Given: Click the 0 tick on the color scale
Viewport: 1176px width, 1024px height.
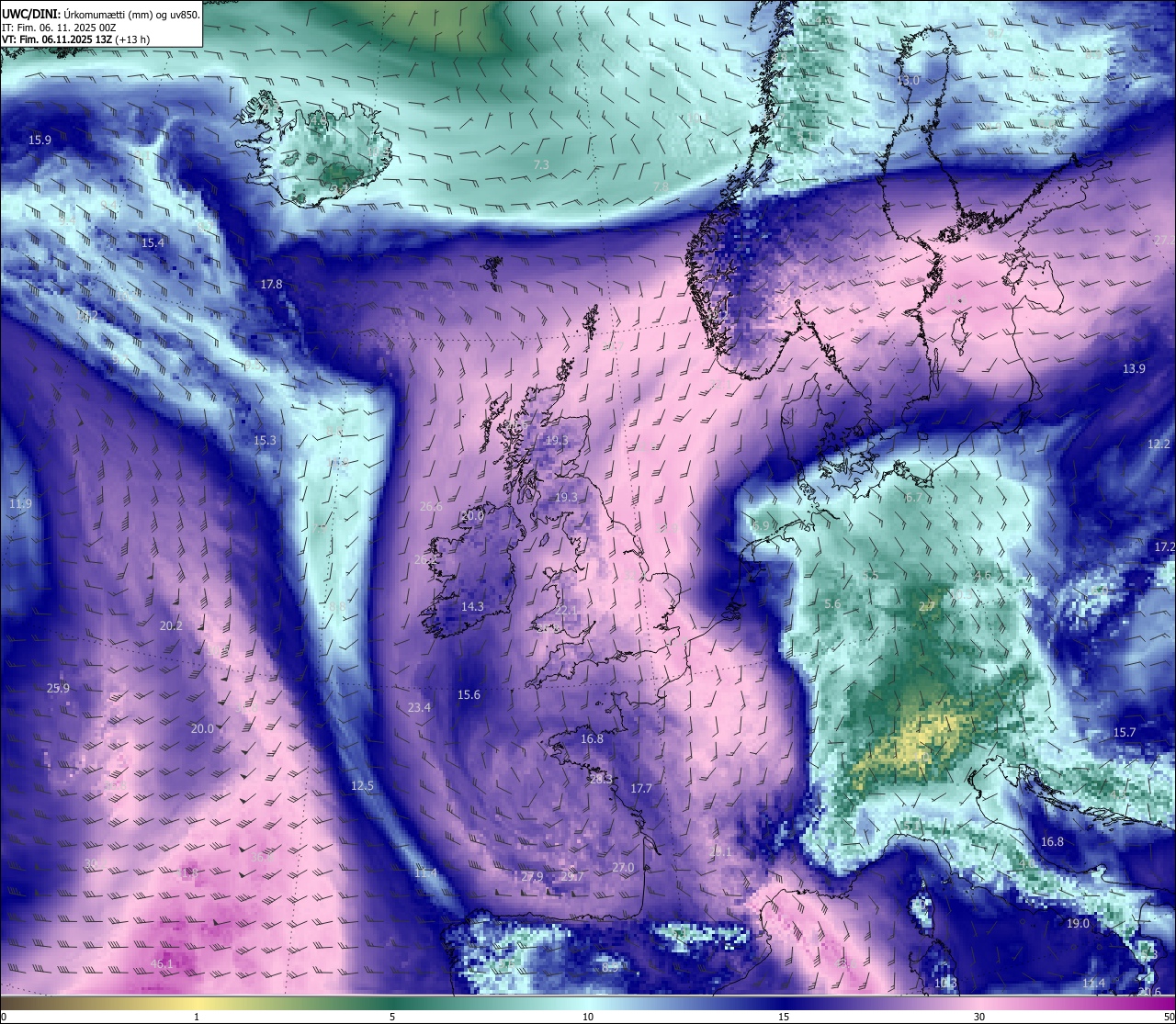Looking at the screenshot, I should pos(3,1017).
